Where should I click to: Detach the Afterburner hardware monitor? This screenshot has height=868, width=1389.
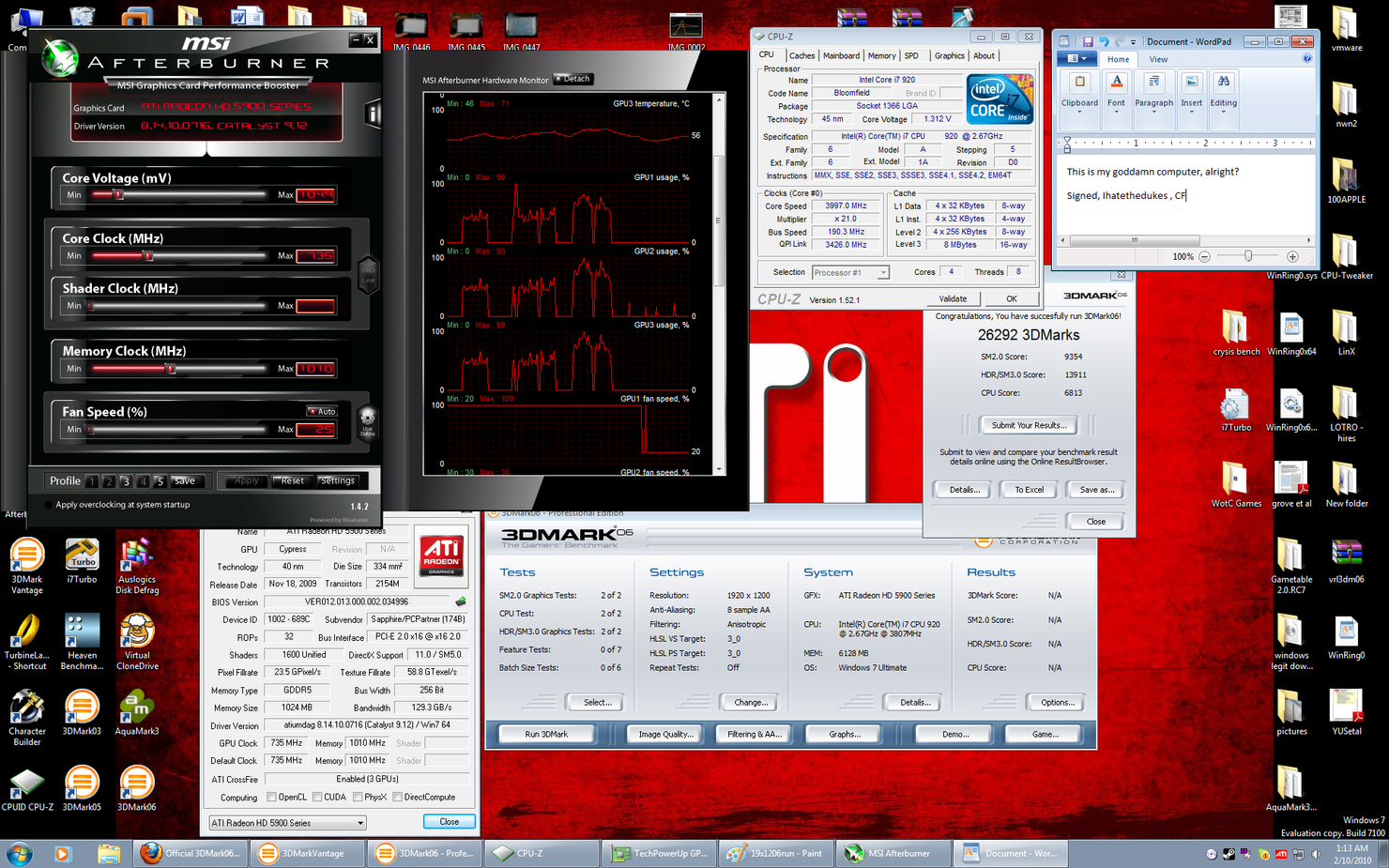(x=573, y=79)
